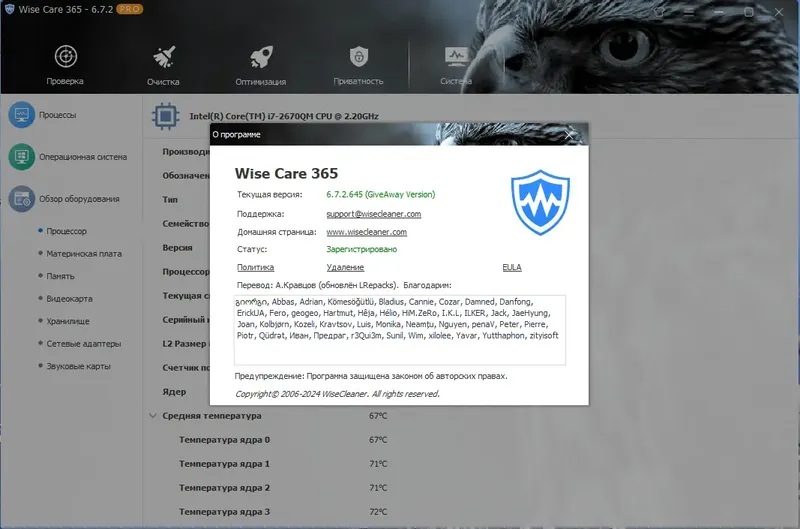Open the EULA link
Viewport: 800px width, 529px height.
(512, 267)
